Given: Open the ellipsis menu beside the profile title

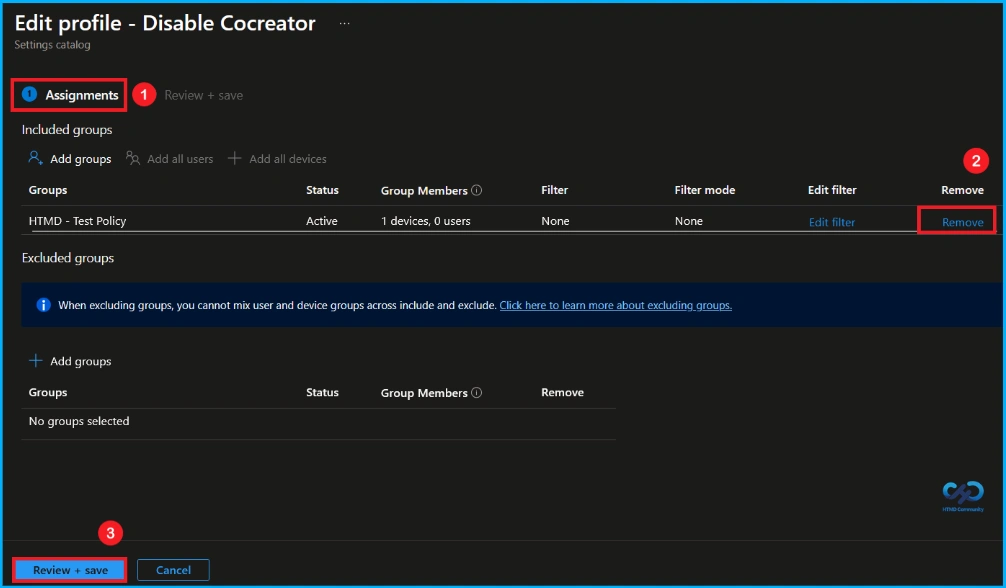Looking at the screenshot, I should pyautogui.click(x=345, y=24).
